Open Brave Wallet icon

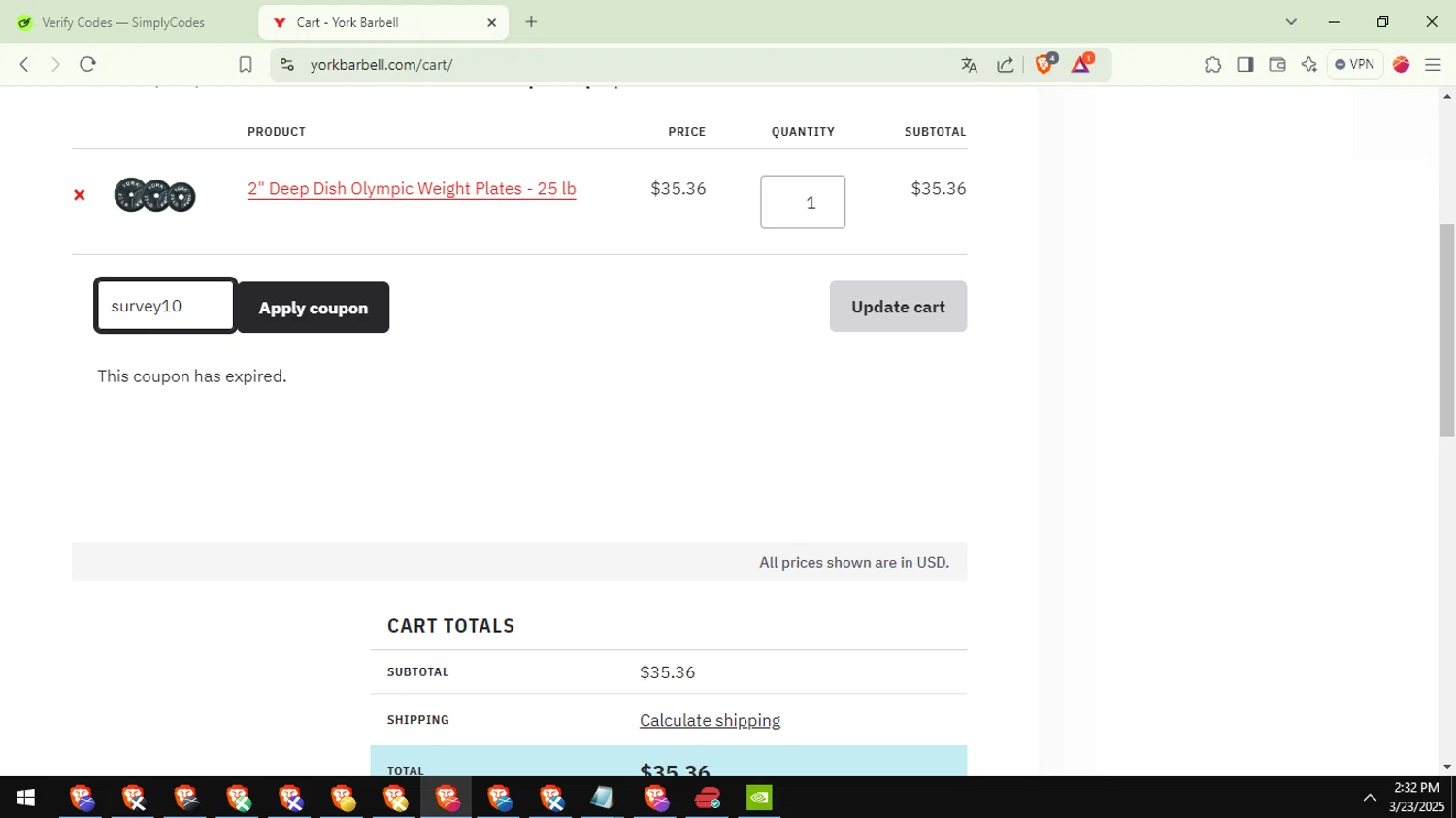pos(1277,65)
